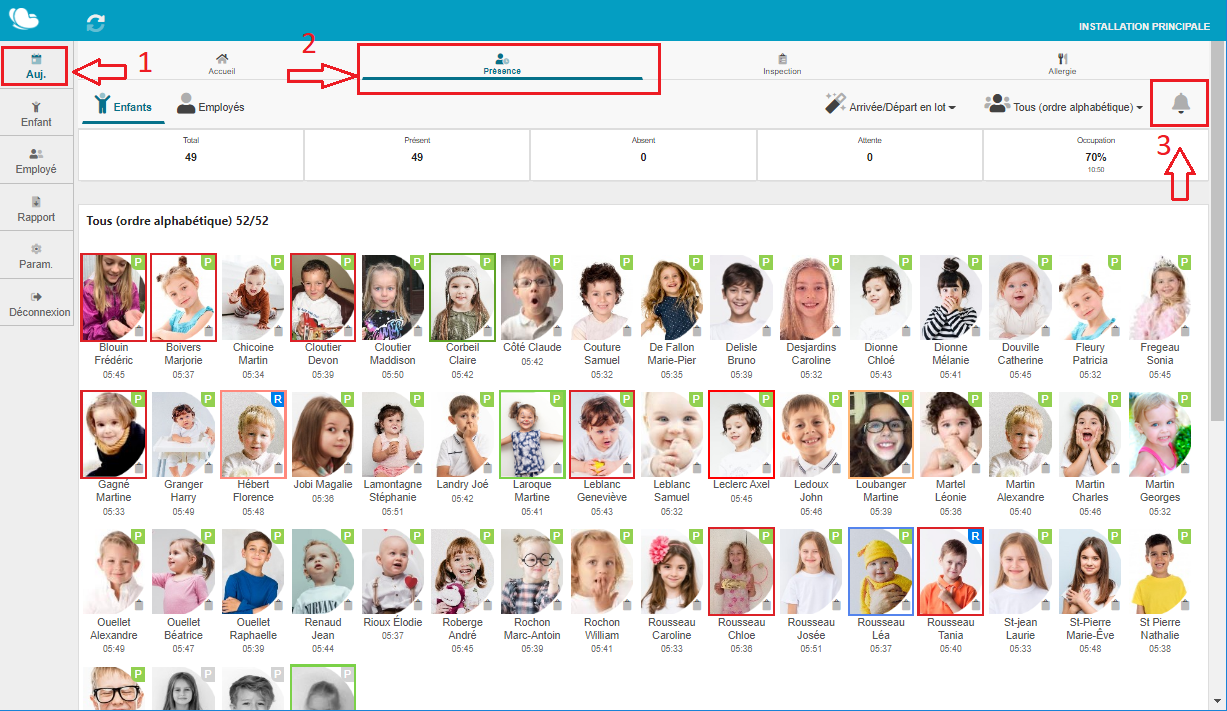Select the Enfants sub-tab

[123, 105]
